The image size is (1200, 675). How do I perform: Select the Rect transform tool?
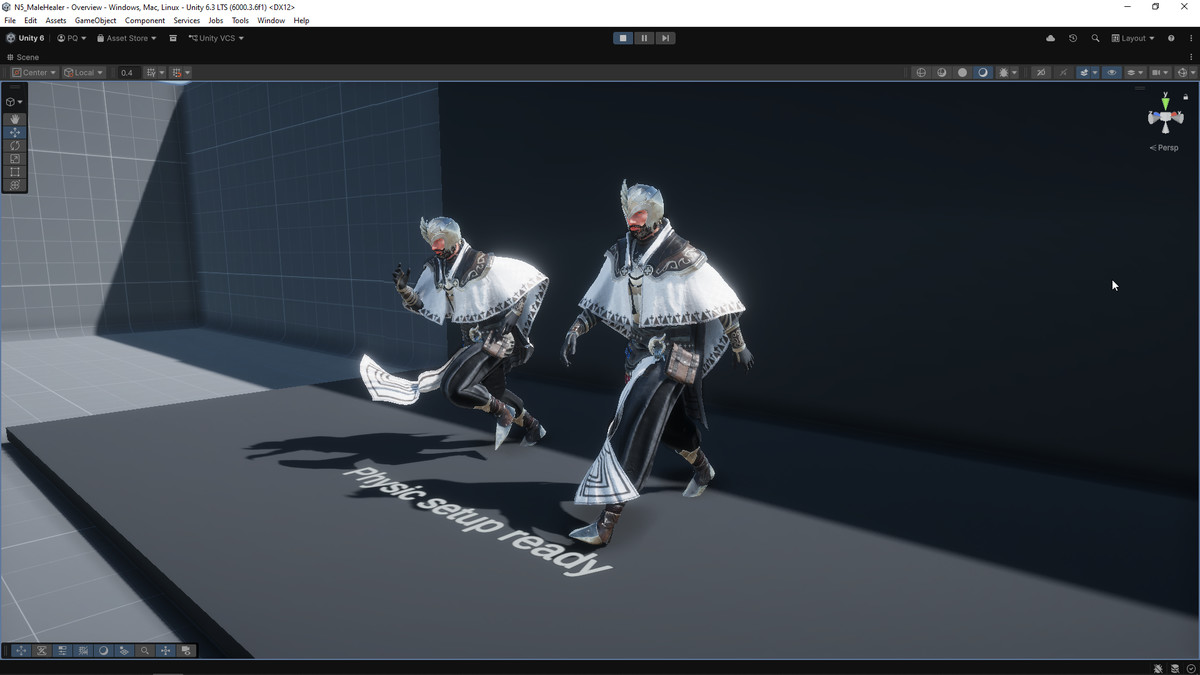(x=15, y=172)
